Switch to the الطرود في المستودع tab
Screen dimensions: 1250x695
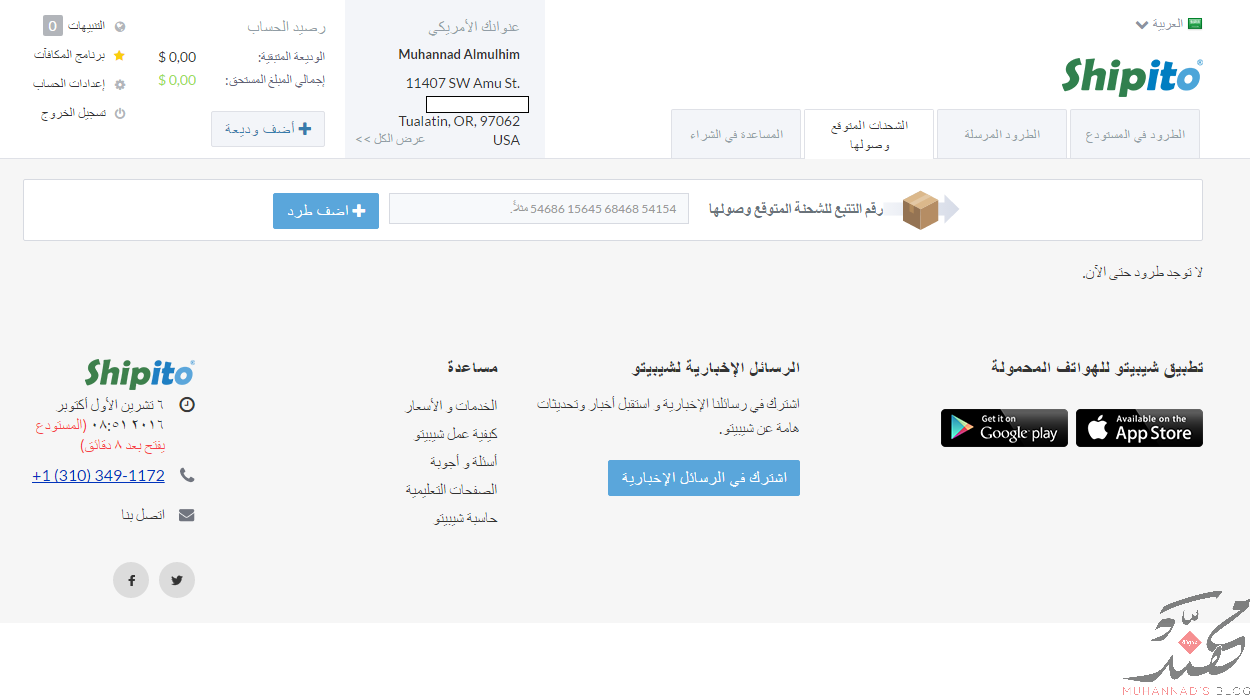tap(1135, 134)
